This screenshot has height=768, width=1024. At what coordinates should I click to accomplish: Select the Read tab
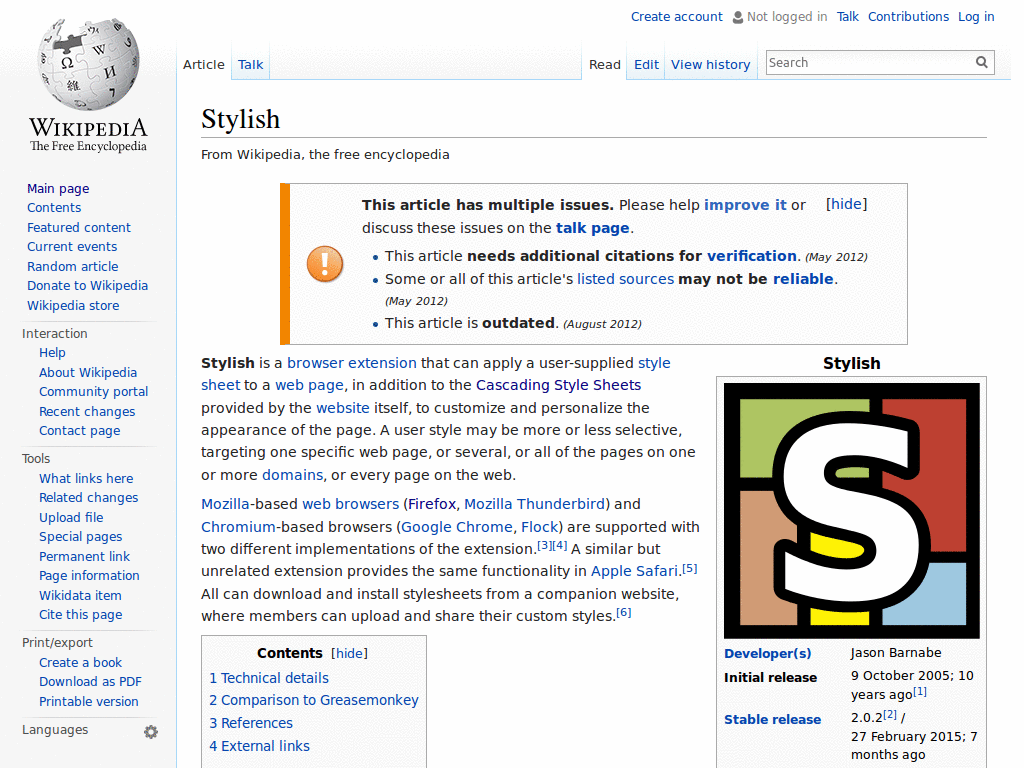point(605,65)
